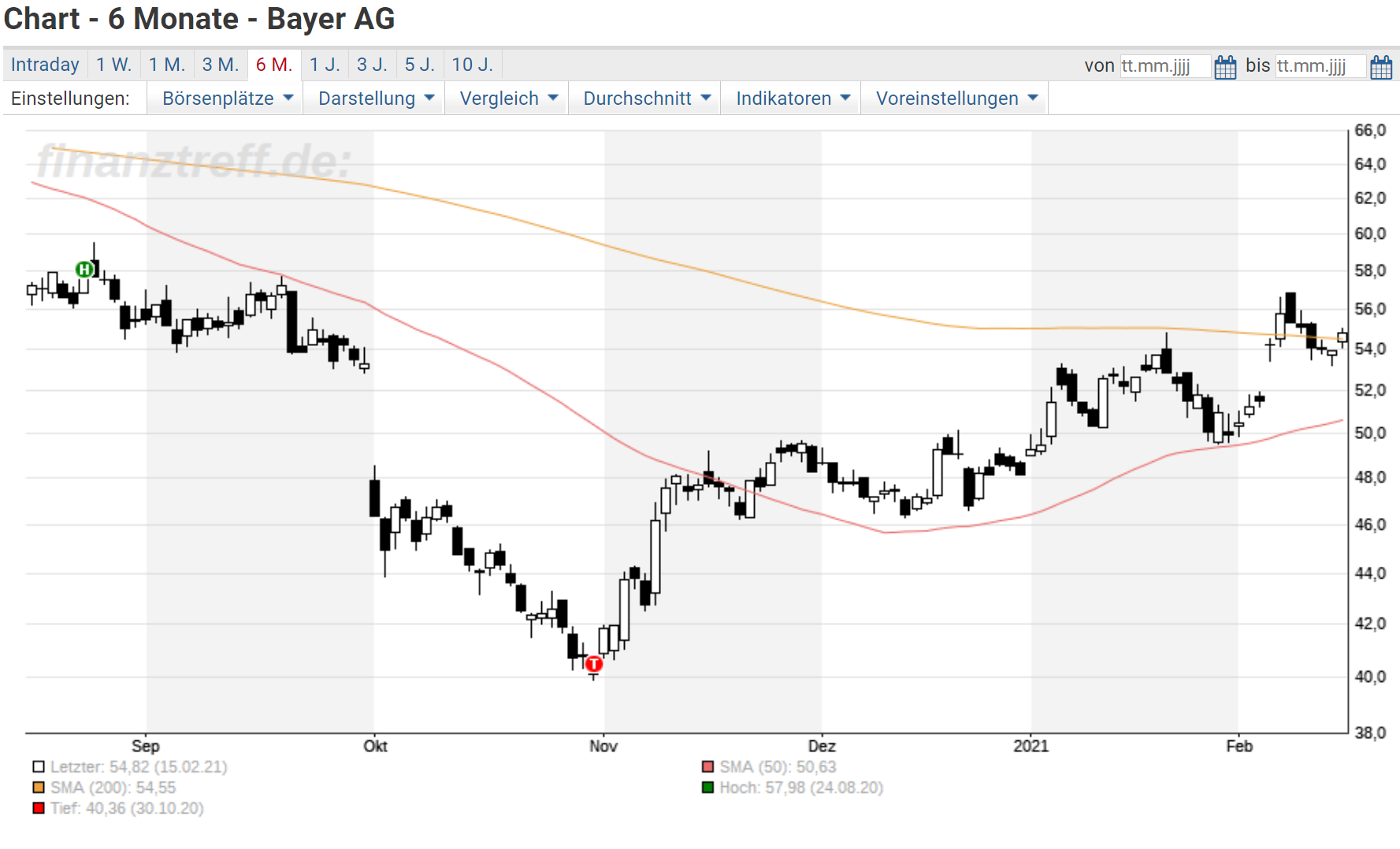Click the green Hoch legend swatch
Viewport: 1400px width, 849px height.
point(707,788)
